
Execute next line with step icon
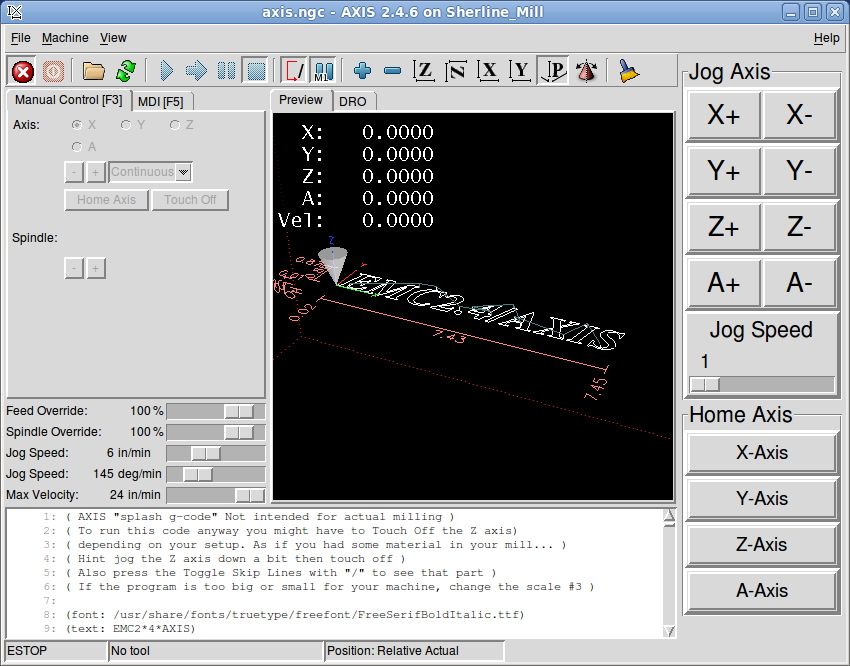(x=196, y=71)
